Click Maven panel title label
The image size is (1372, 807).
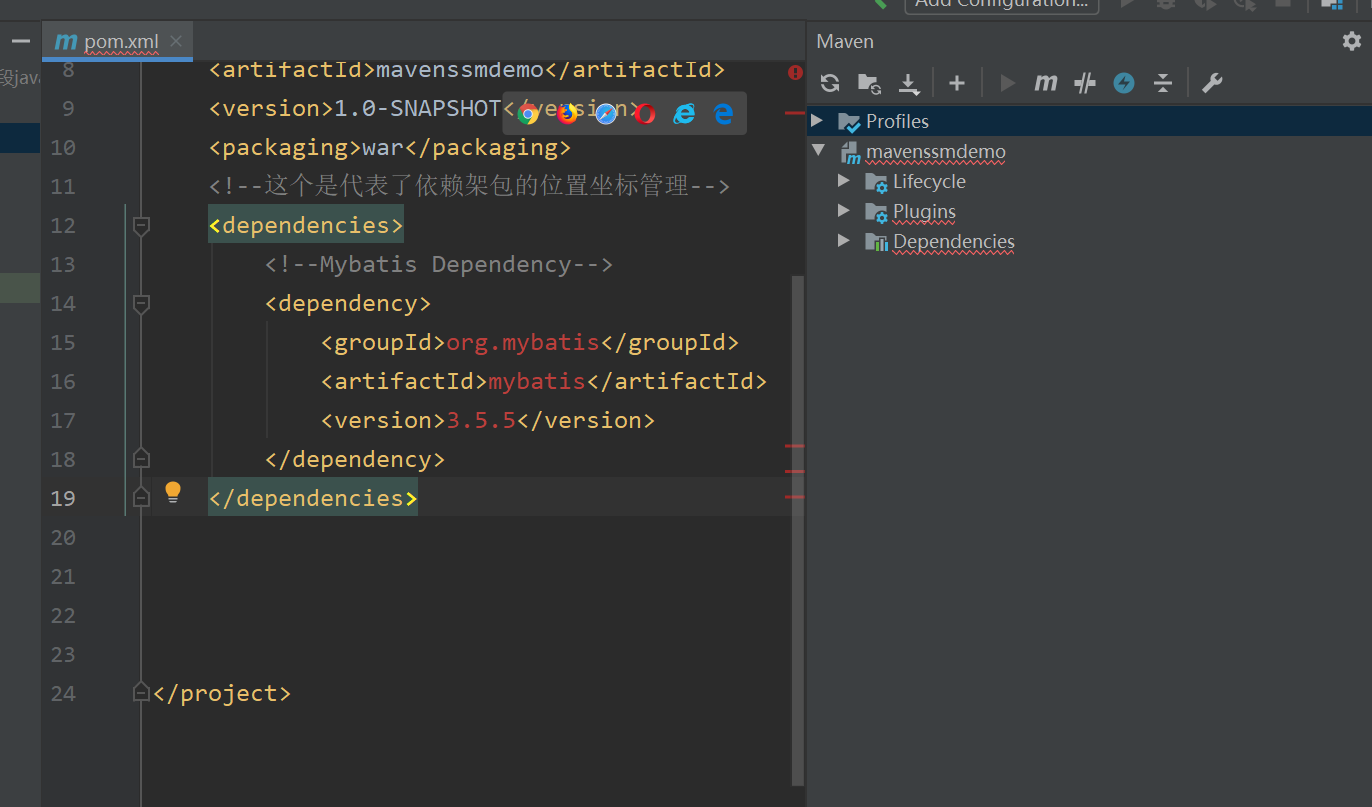(845, 41)
